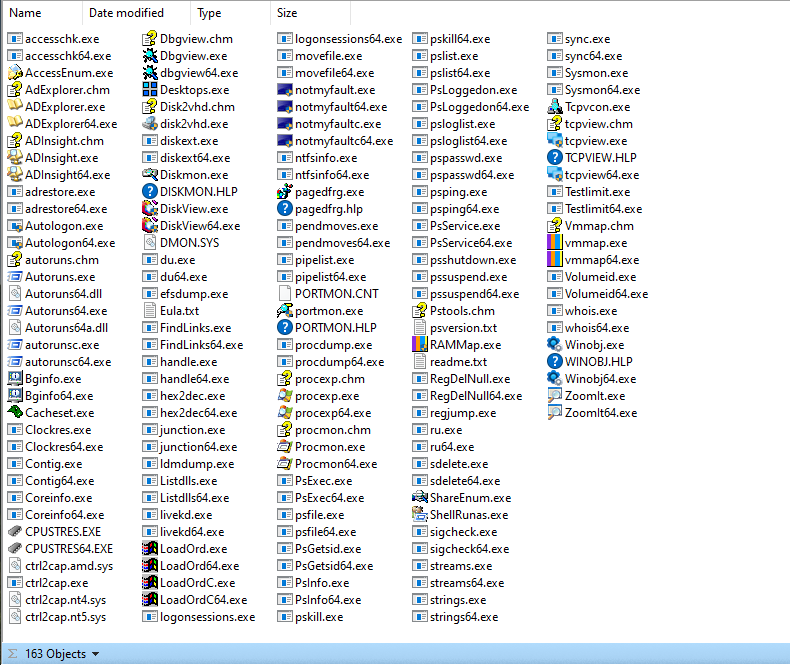The image size is (790, 665).
Task: Click the ADInsight.exe icon
Action: (15, 158)
